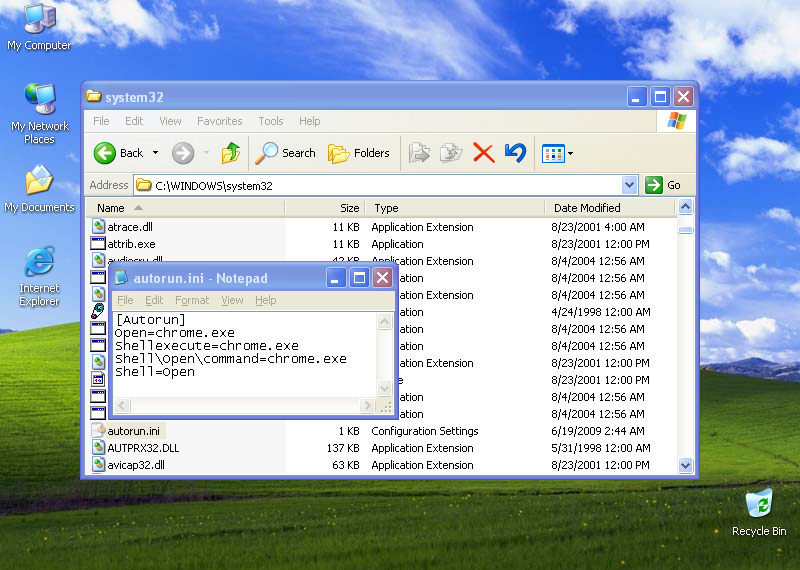Click the attrib.exe file icon

point(98,243)
